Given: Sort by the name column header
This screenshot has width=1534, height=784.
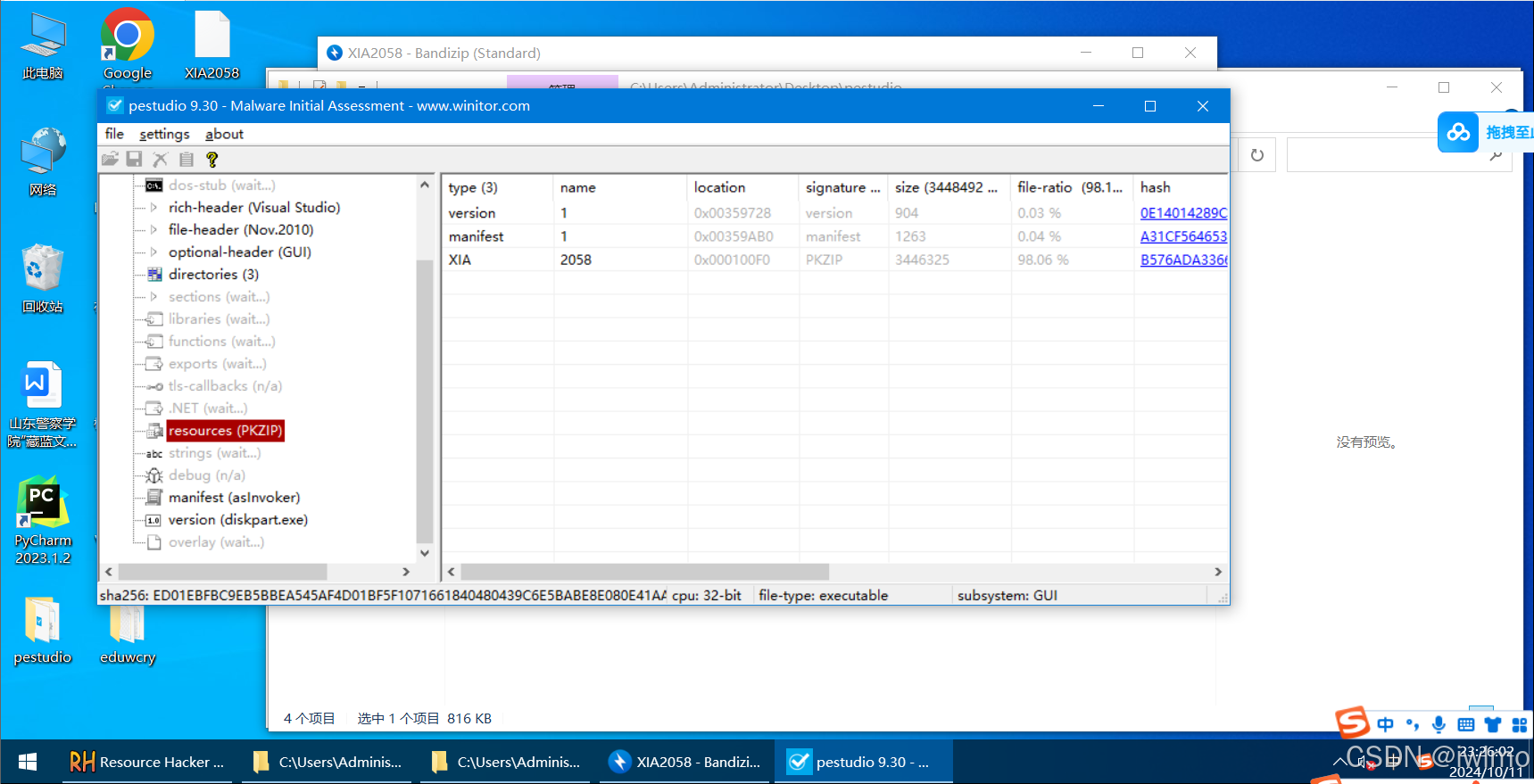Looking at the screenshot, I should [620, 187].
